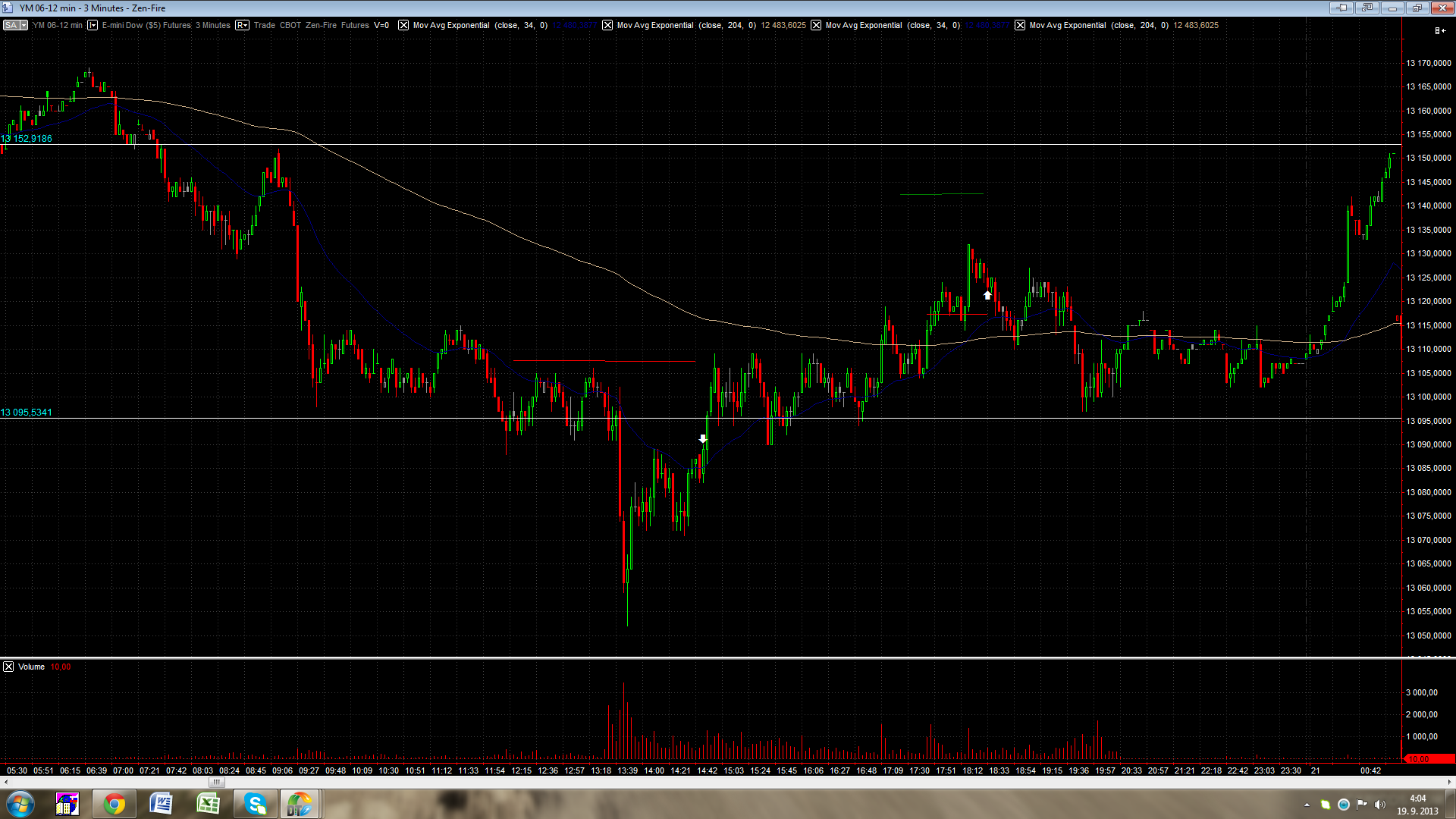The width and height of the screenshot is (1456, 819).
Task: Open Skype from the taskbar
Action: coord(255,804)
